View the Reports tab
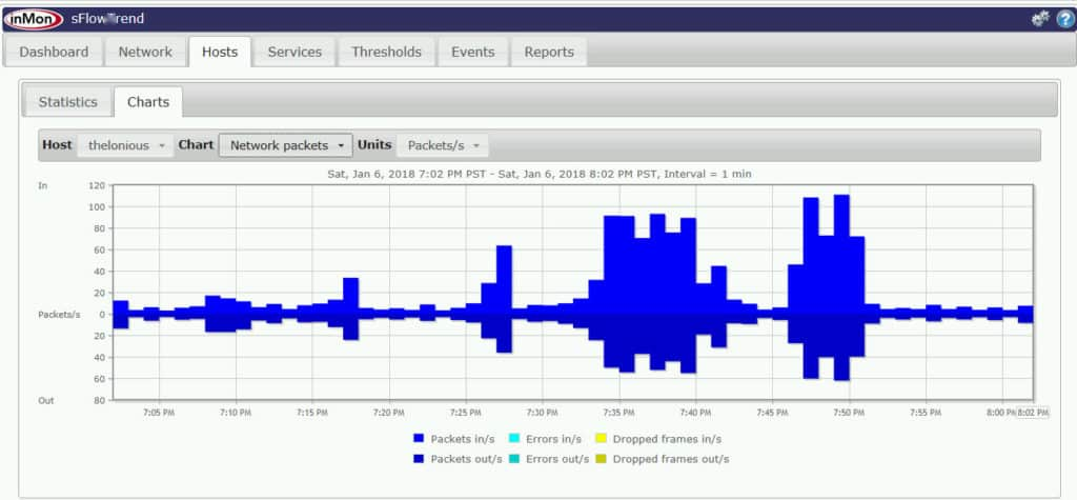The image size is (1077, 500). click(549, 52)
